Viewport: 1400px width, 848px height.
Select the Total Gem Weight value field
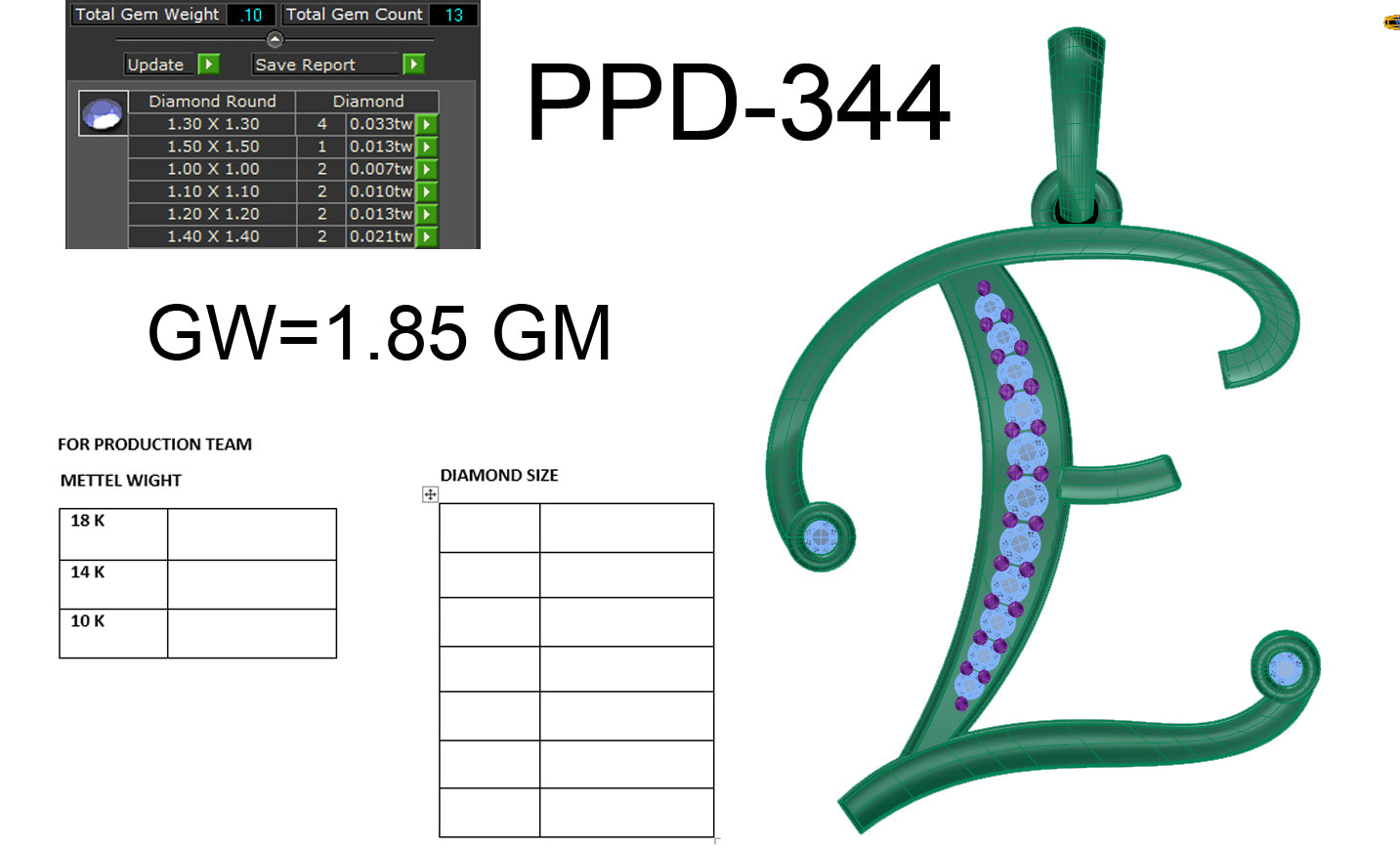coord(252,14)
